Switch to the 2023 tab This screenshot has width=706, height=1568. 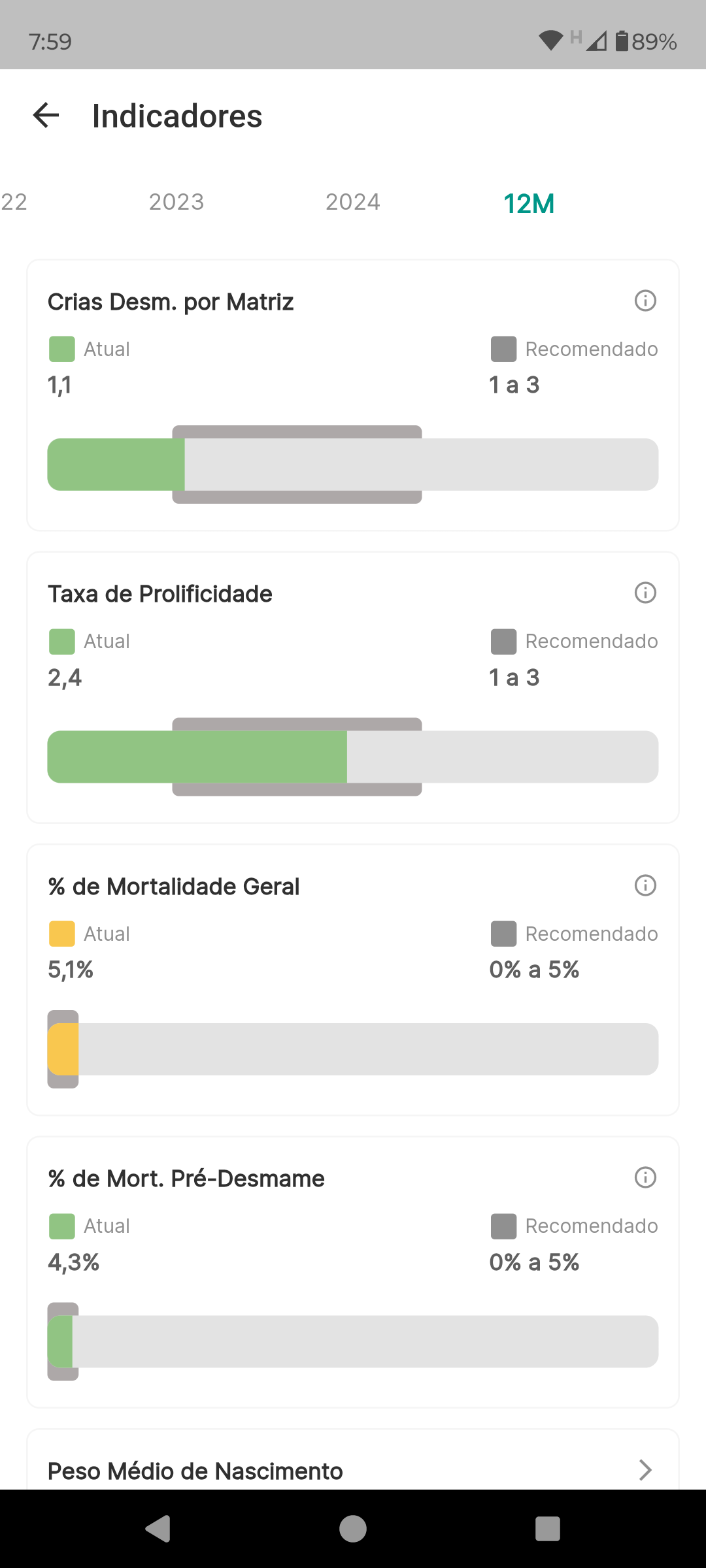[176, 202]
